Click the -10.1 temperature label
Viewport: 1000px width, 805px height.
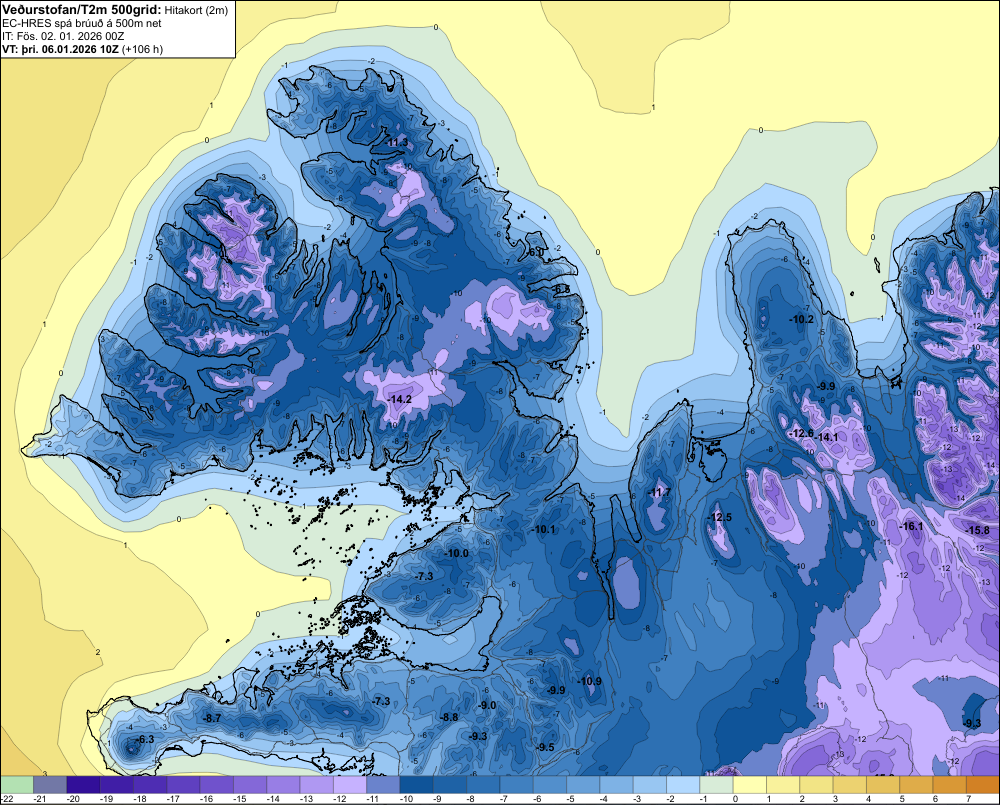(x=544, y=529)
